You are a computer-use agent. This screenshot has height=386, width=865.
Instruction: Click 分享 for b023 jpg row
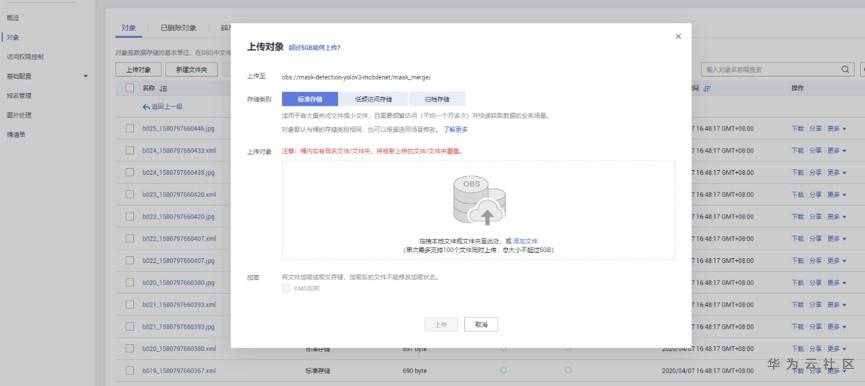coord(815,216)
